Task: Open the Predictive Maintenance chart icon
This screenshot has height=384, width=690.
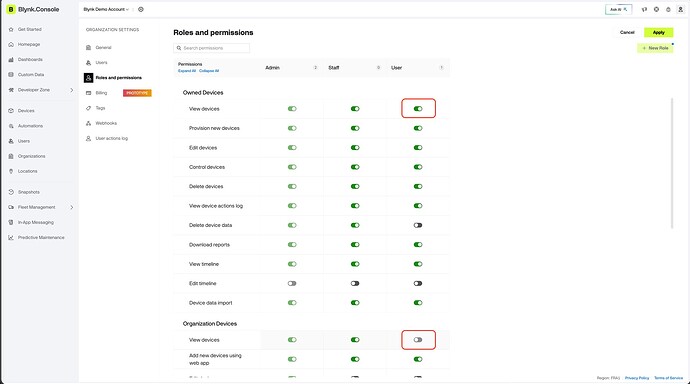Action: click(x=11, y=238)
